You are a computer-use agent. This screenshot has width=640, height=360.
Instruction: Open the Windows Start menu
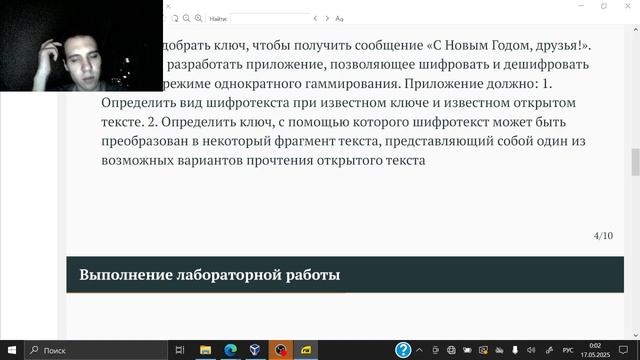(12, 350)
